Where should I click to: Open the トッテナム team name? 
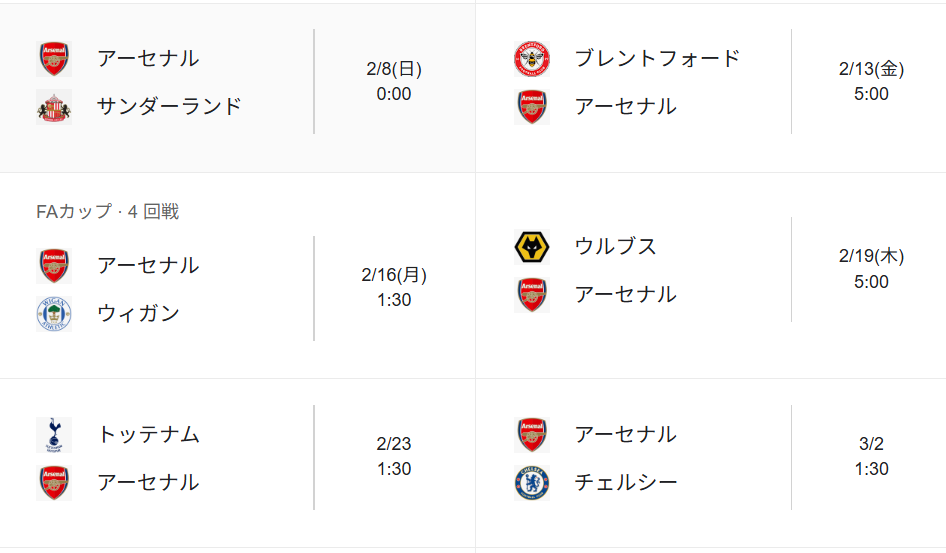tap(148, 434)
